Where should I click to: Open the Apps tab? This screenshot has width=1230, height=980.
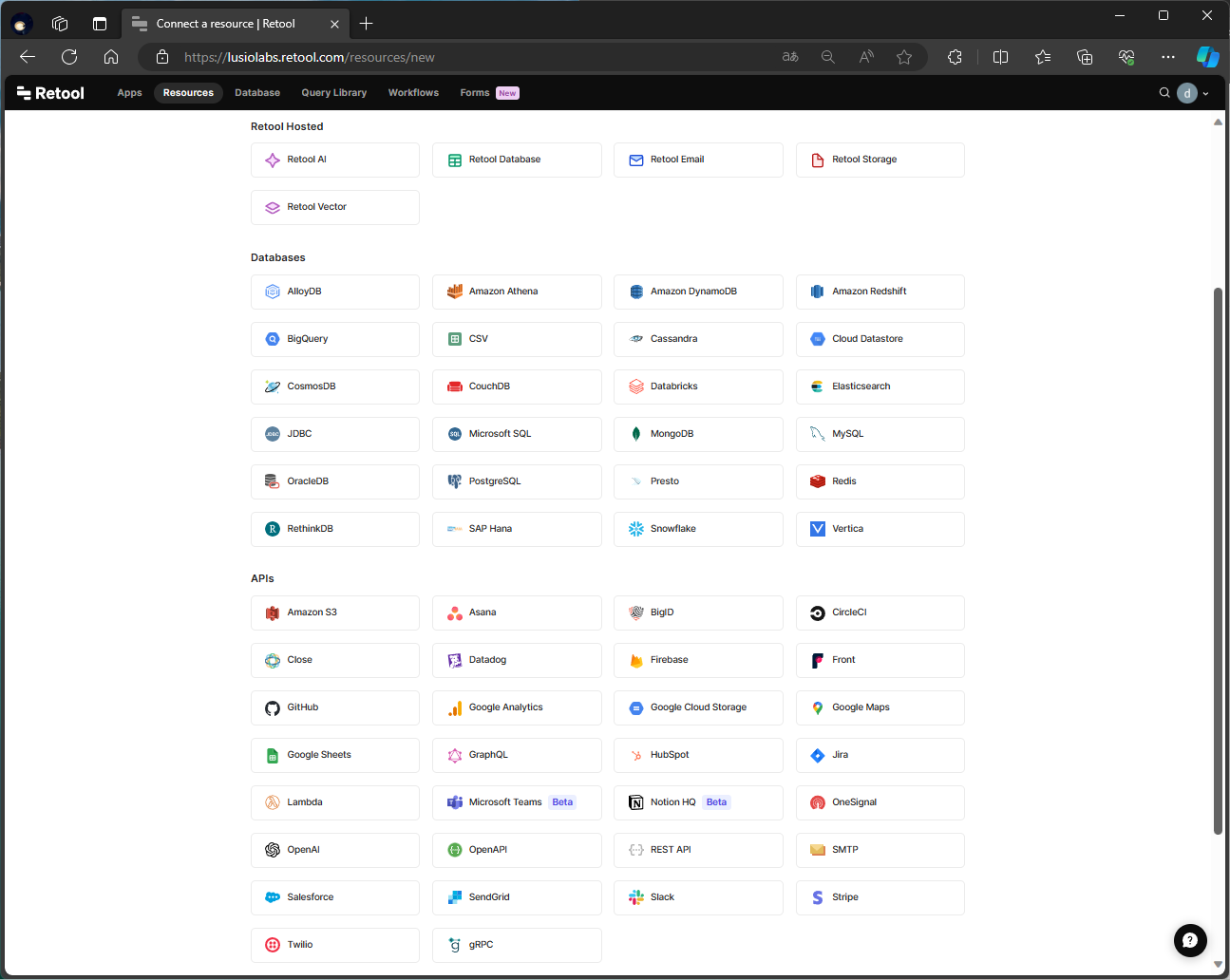coord(129,93)
